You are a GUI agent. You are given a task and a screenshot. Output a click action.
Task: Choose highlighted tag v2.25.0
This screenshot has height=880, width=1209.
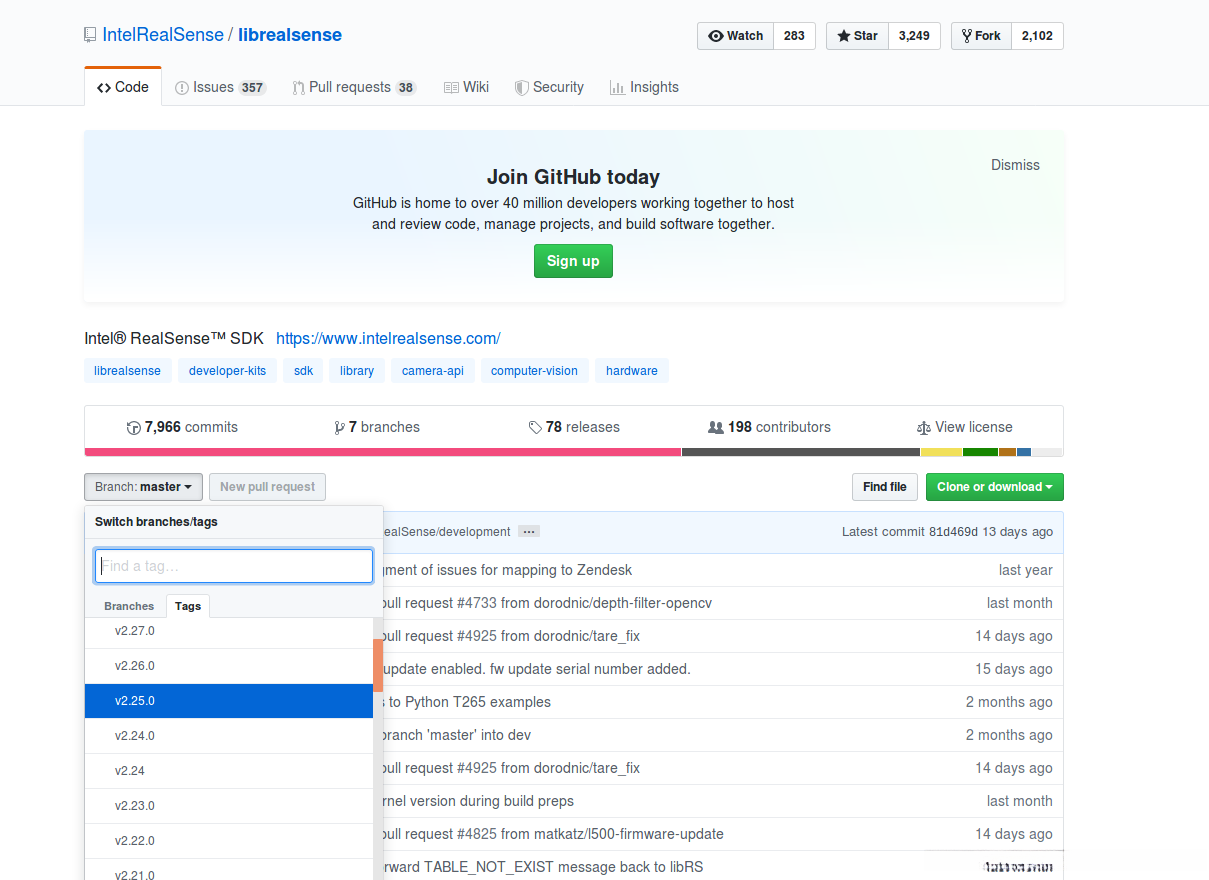pos(229,701)
